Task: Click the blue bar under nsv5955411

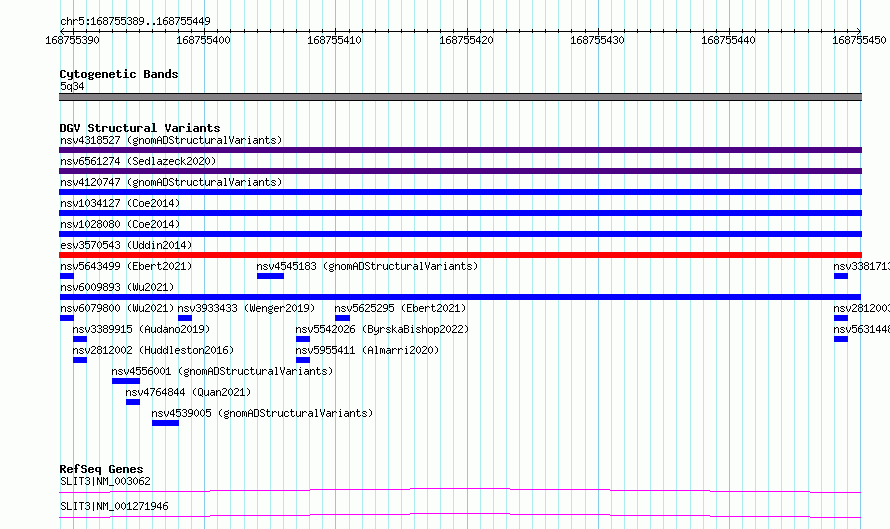Action: 303,360
